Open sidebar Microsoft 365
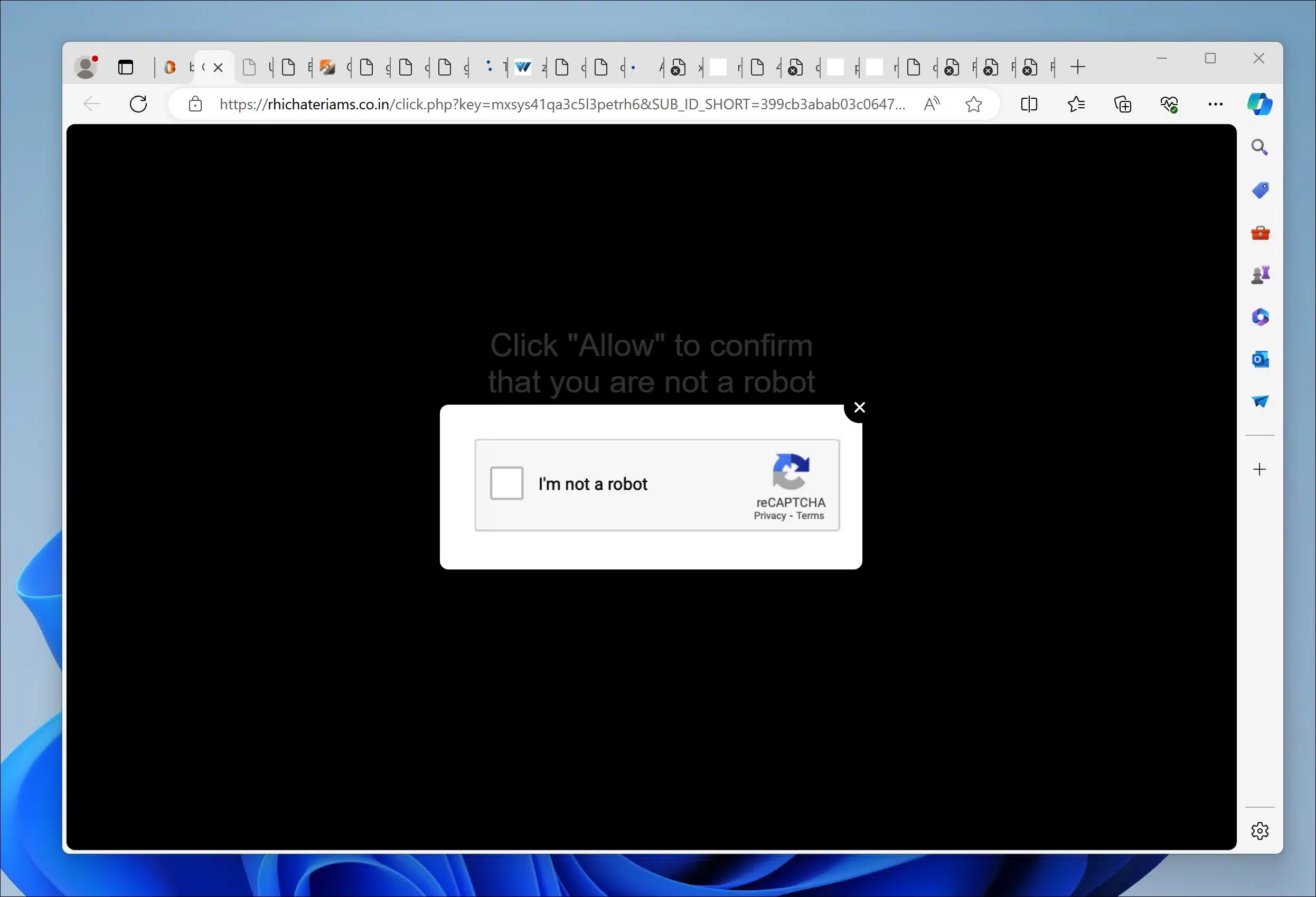This screenshot has width=1316, height=897. tap(1260, 317)
